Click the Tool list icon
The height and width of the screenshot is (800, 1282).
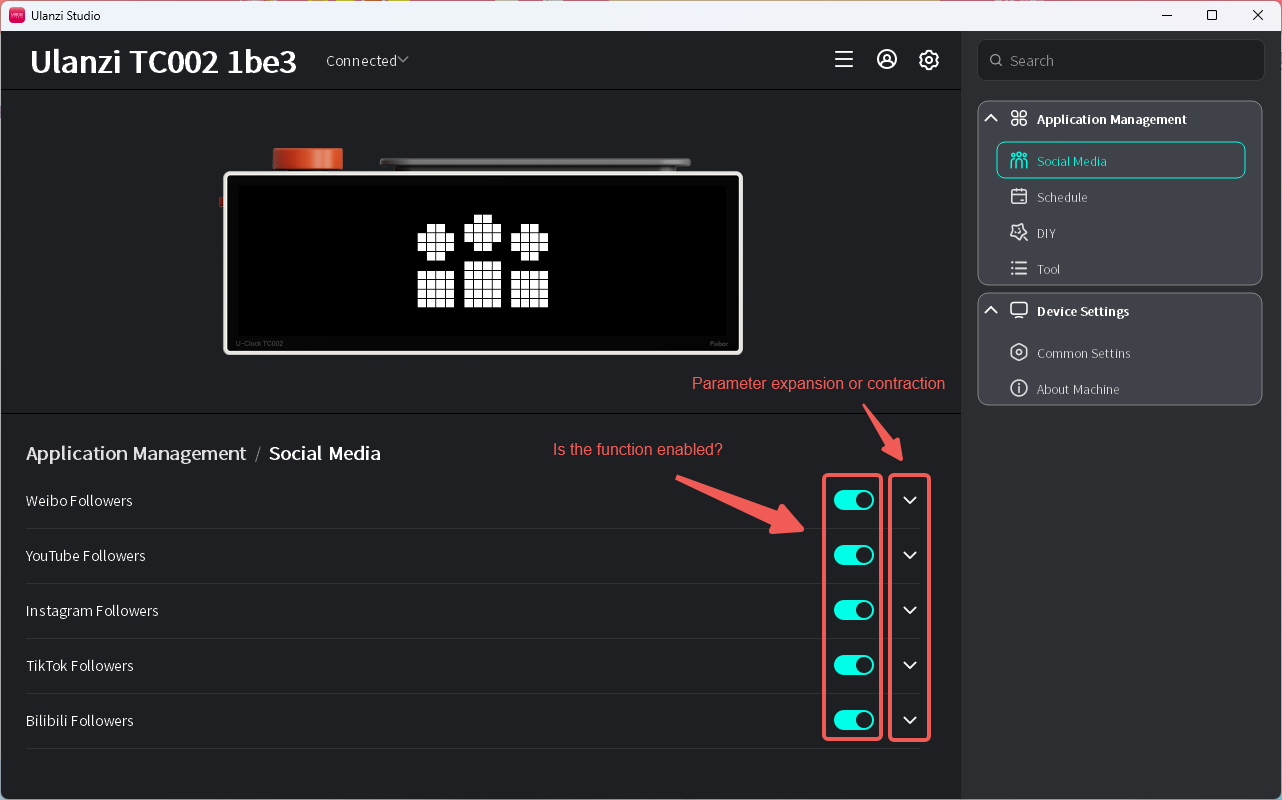(1019, 269)
